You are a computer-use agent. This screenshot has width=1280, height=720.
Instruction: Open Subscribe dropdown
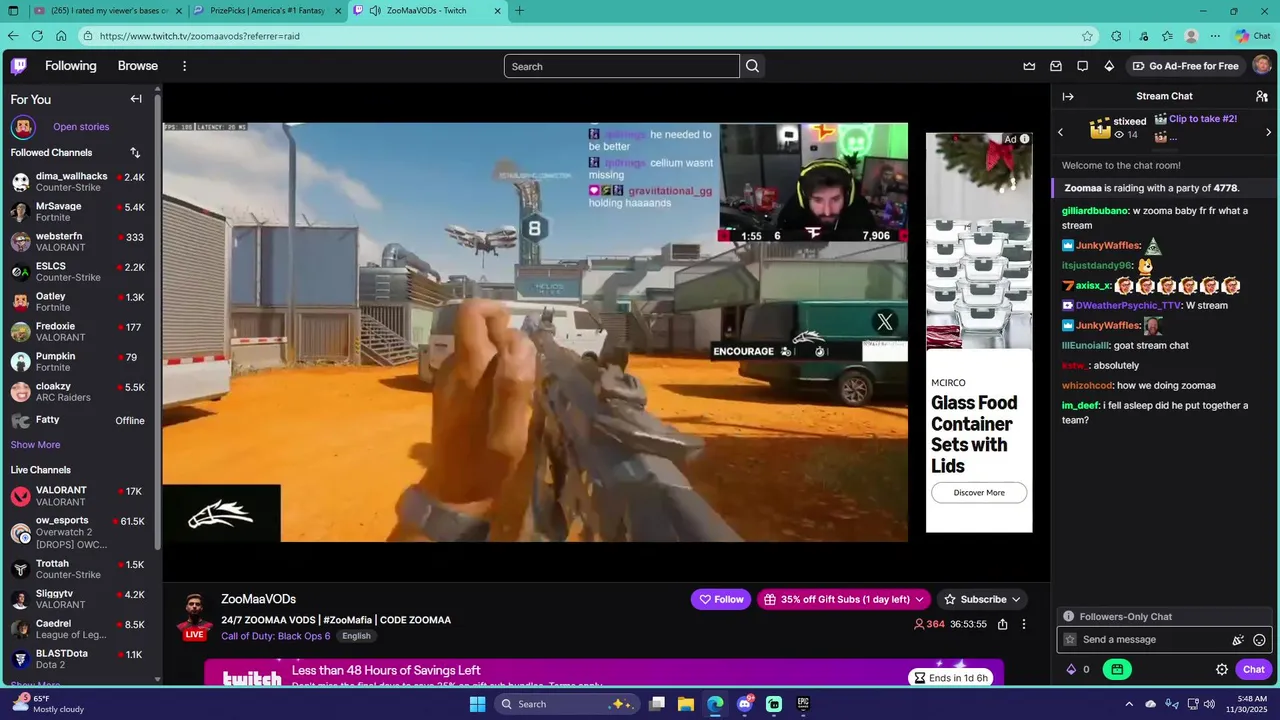click(x=984, y=599)
